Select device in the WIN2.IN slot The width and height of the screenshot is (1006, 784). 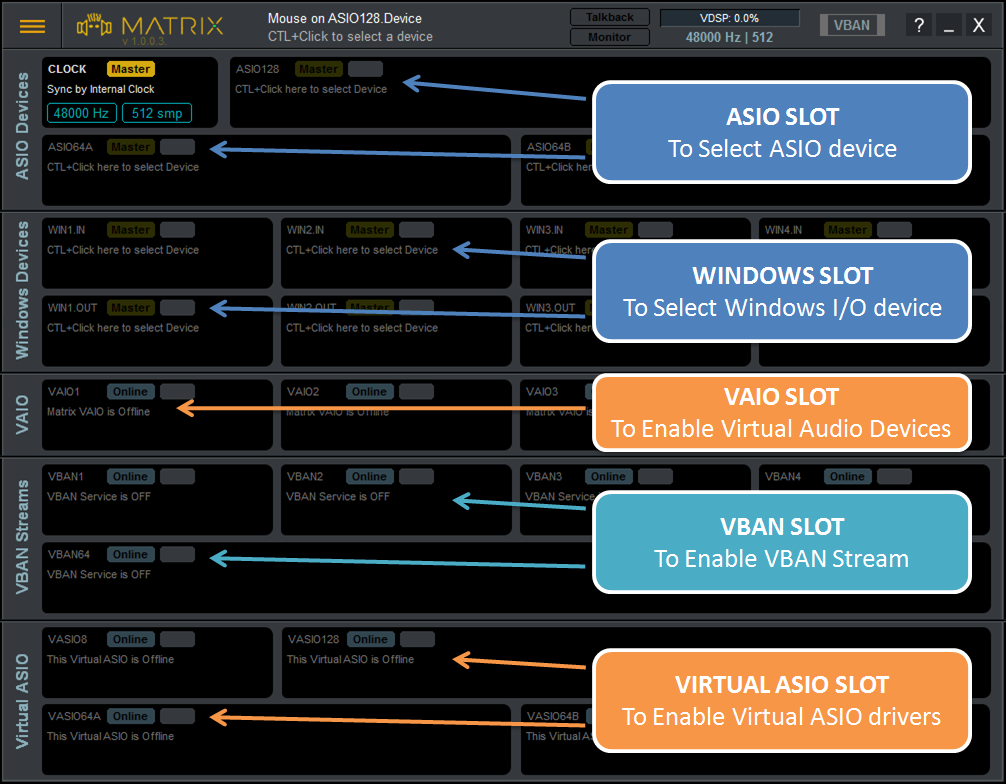click(x=362, y=250)
